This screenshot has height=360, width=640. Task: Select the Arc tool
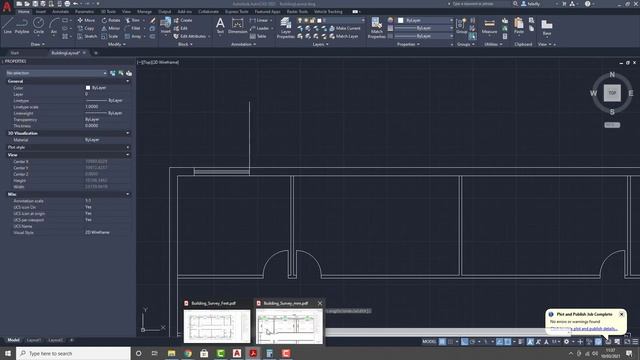point(53,26)
